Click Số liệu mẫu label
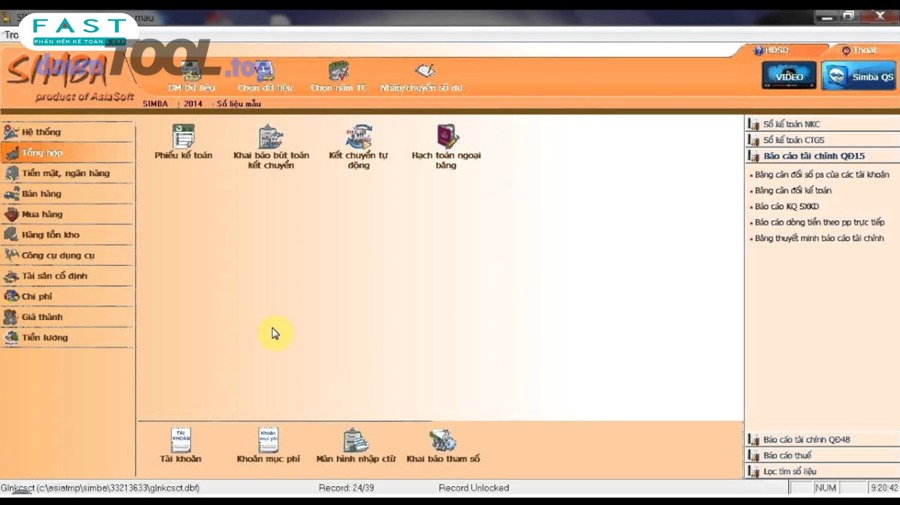 [x=239, y=104]
